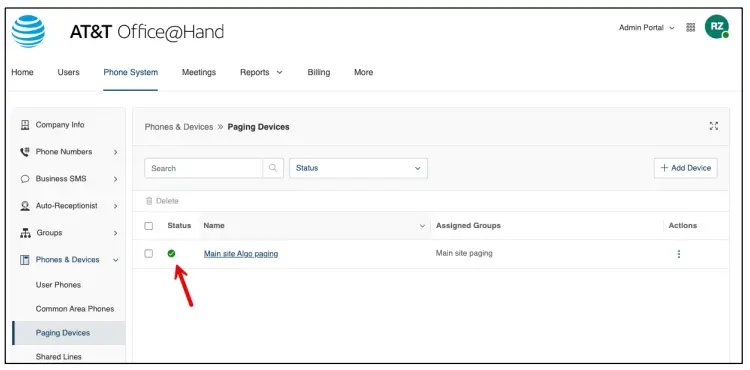
Task: Click the search magnifier icon
Action: tap(273, 168)
